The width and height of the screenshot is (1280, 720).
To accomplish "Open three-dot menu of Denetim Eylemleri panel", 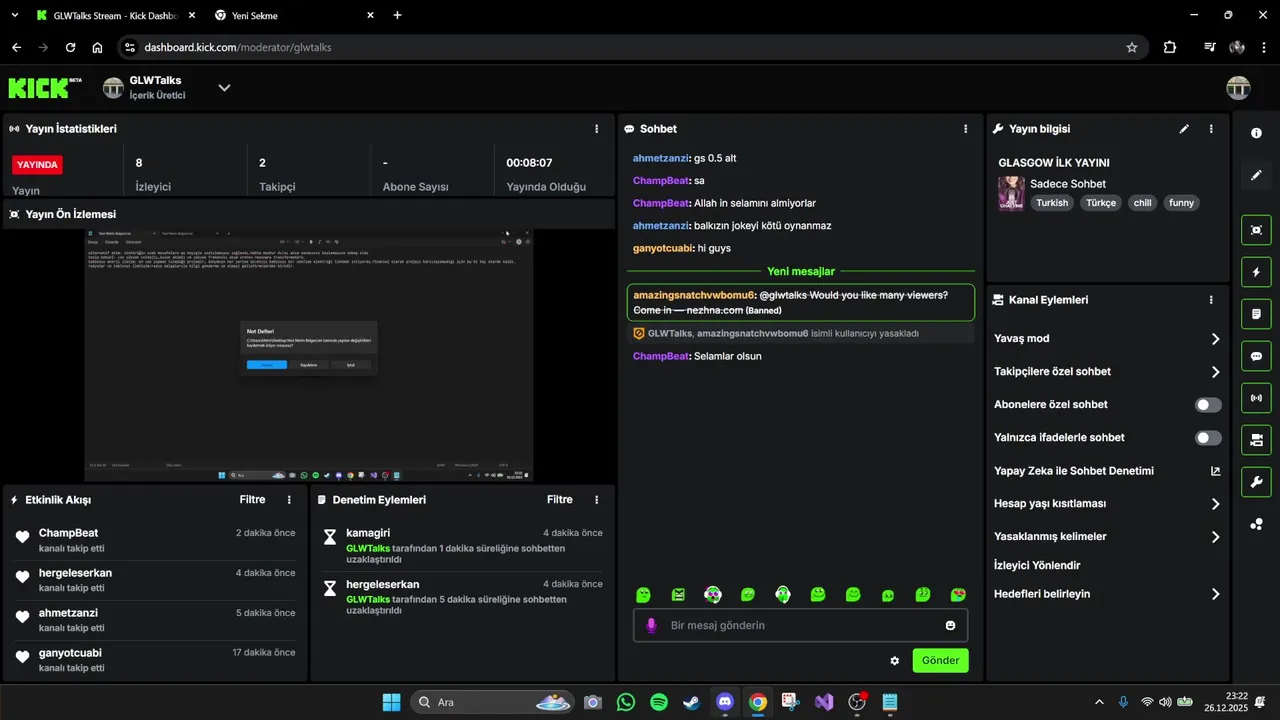I will pos(597,499).
